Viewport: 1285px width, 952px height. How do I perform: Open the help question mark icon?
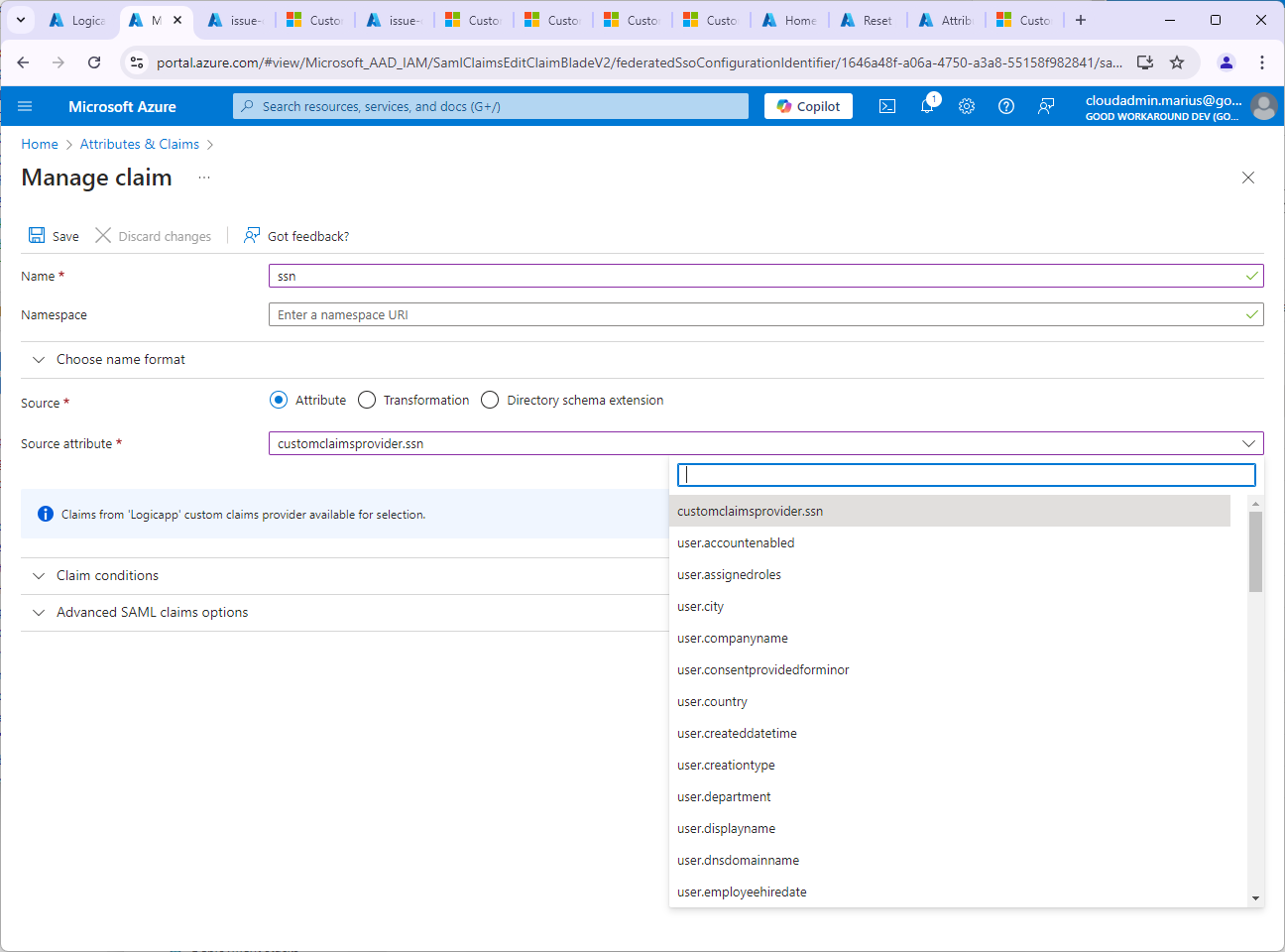pyautogui.click(x=1006, y=106)
